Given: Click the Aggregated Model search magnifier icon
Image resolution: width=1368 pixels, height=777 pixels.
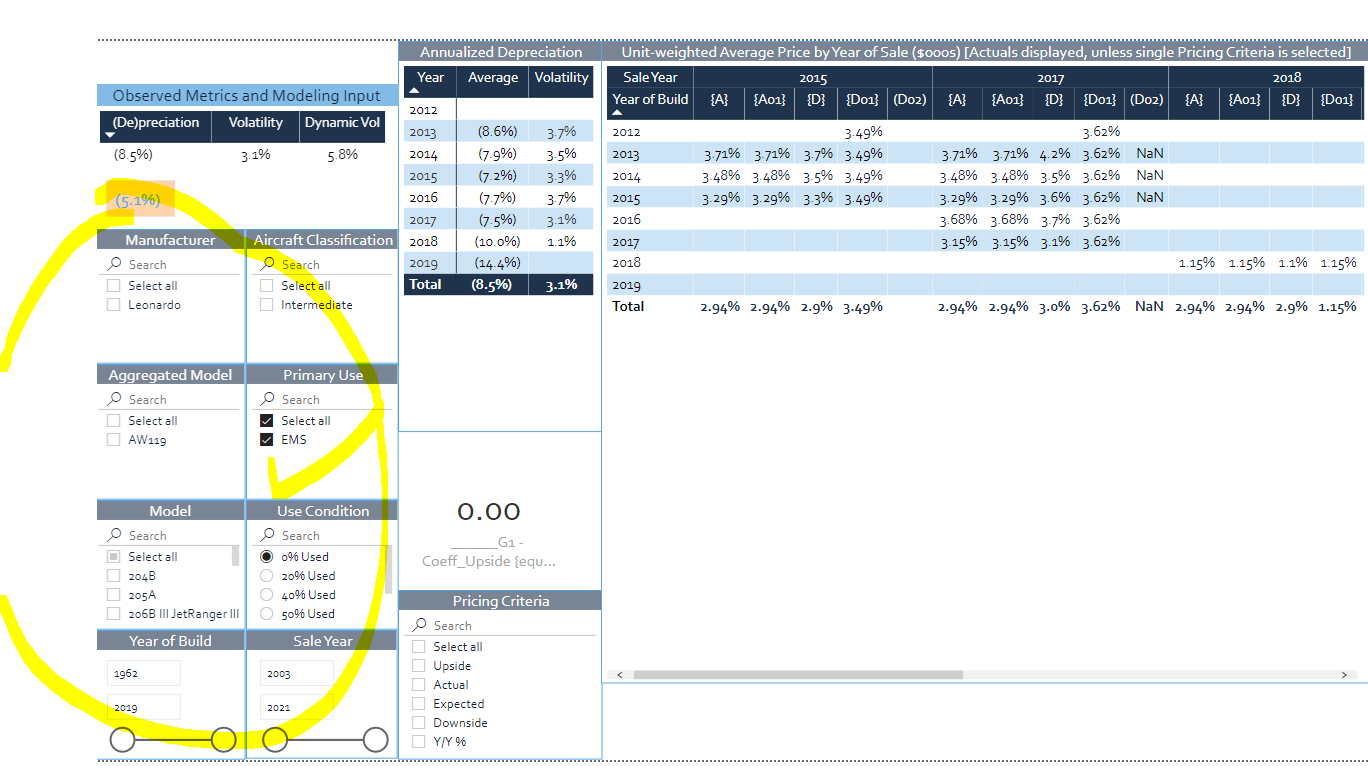Looking at the screenshot, I should tap(115, 399).
